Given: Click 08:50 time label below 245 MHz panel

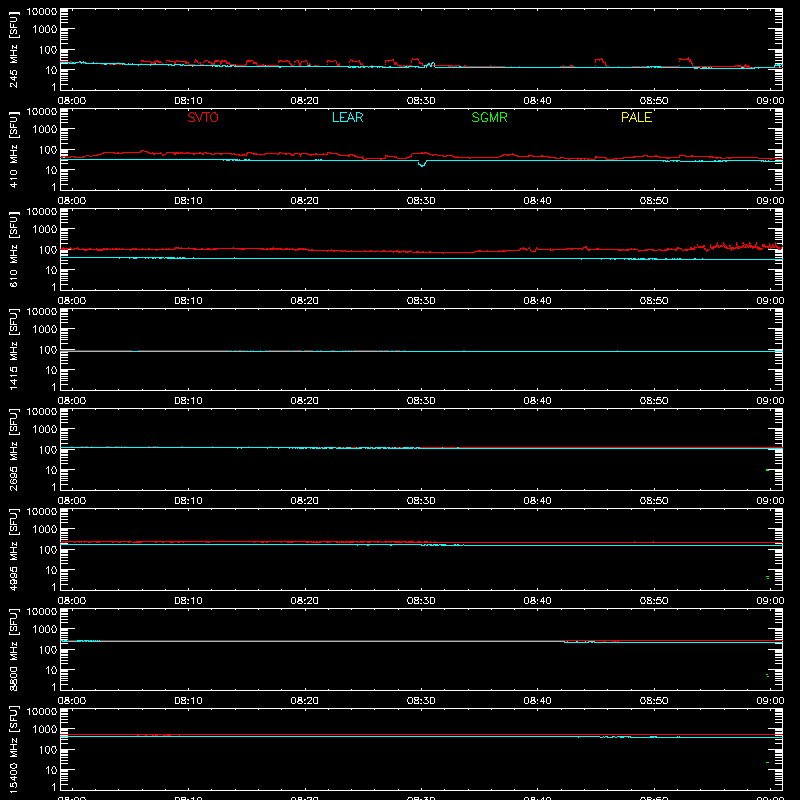Looking at the screenshot, I should (x=654, y=101).
